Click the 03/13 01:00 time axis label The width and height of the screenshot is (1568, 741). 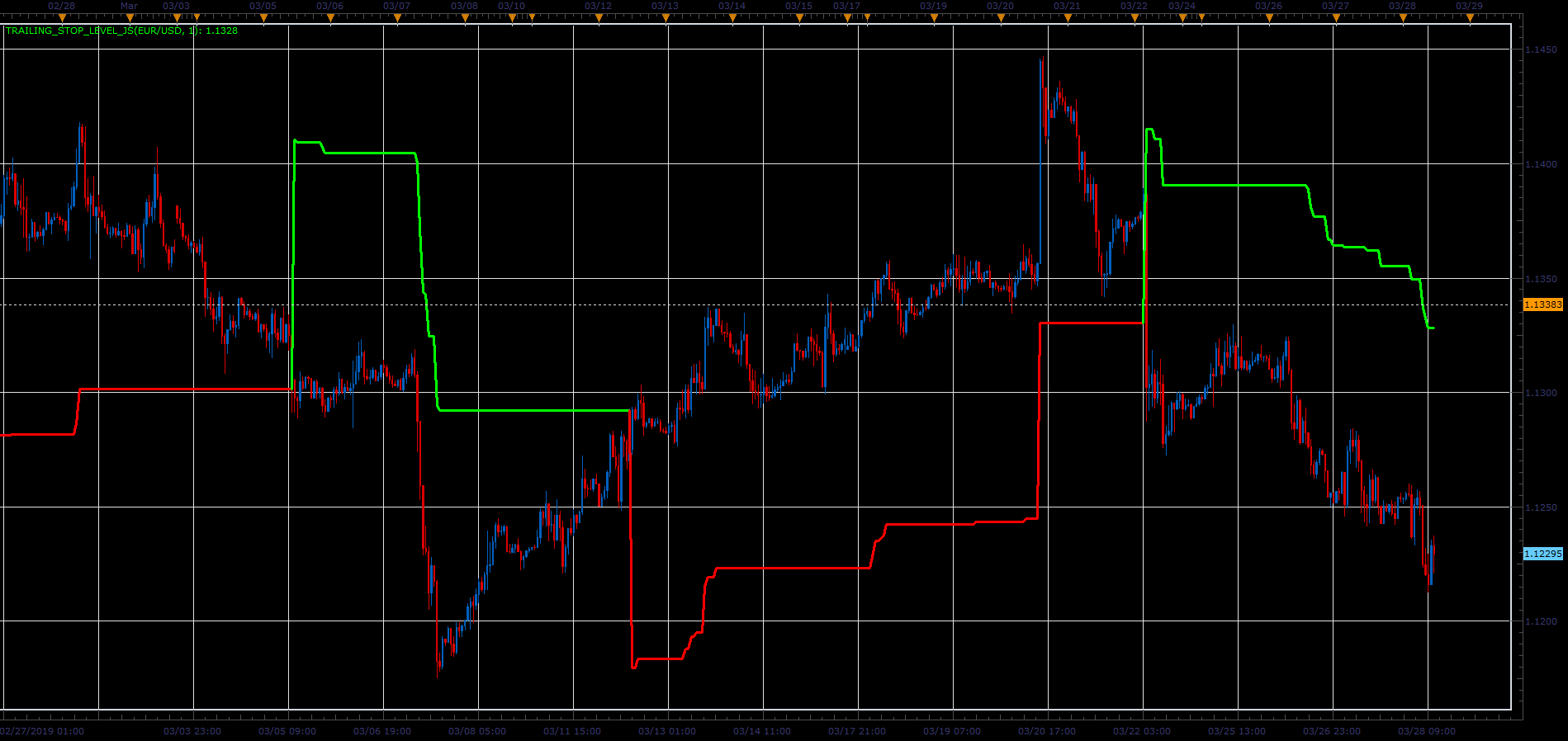[x=667, y=731]
